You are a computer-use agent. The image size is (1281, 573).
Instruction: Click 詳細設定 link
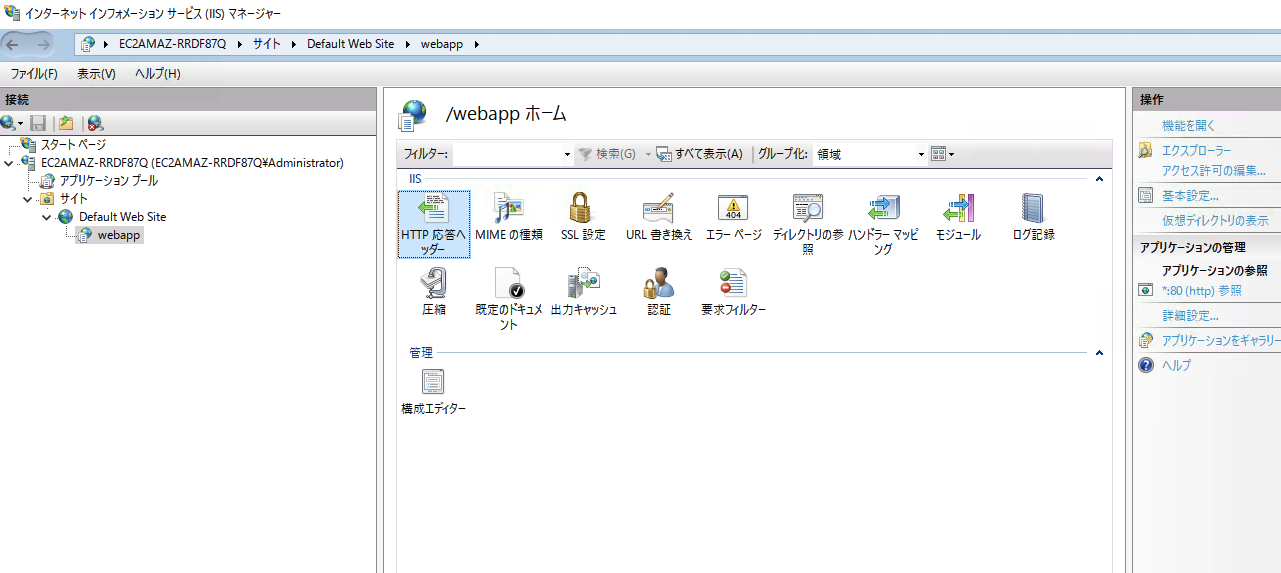[1190, 316]
